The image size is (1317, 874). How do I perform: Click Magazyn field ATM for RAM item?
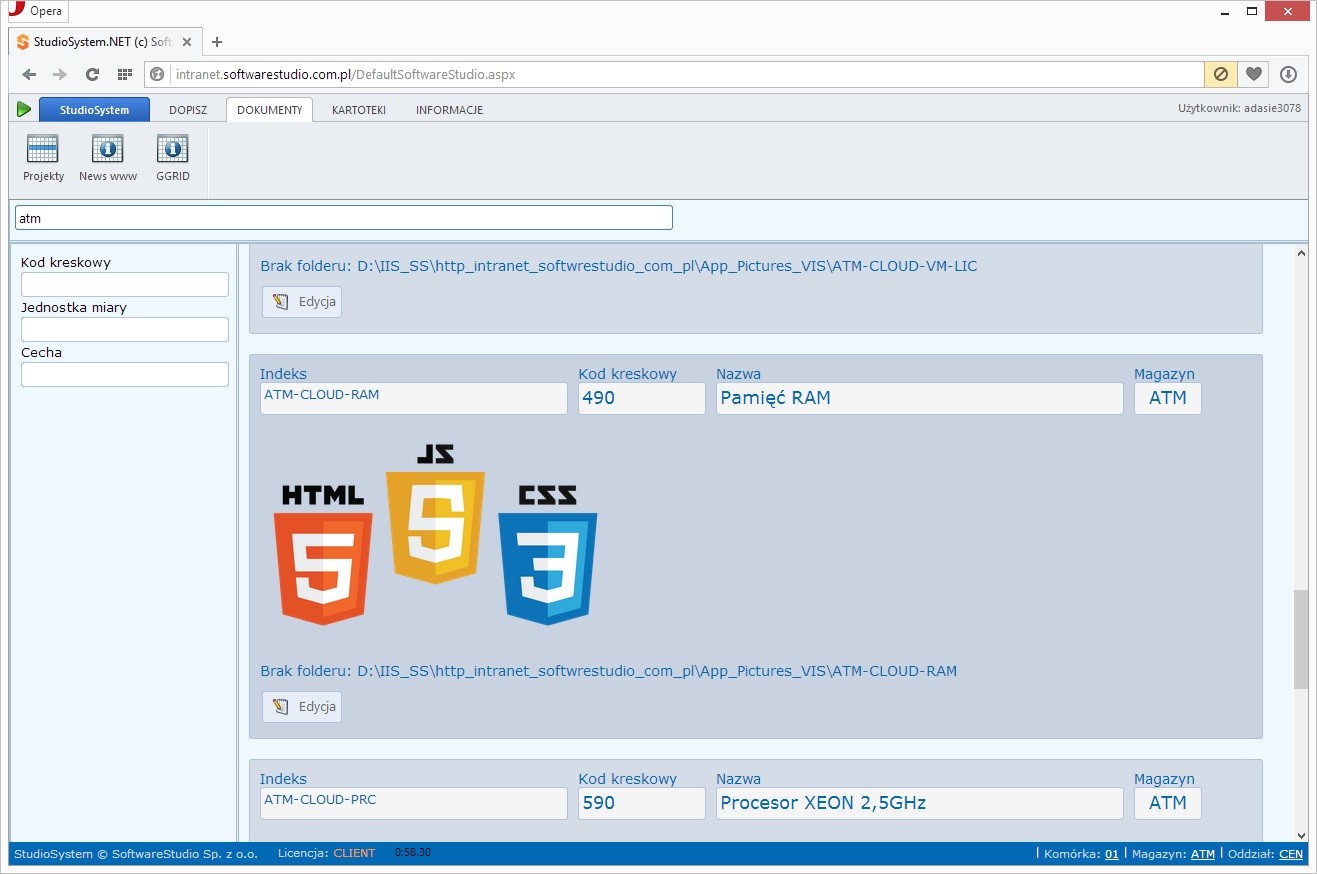pyautogui.click(x=1168, y=398)
